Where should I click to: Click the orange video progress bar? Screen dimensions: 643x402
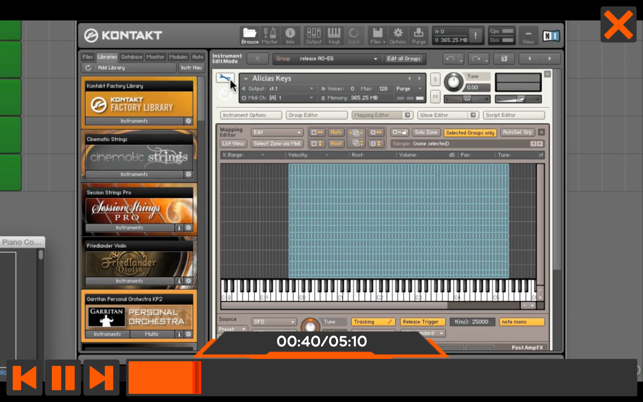coord(165,377)
